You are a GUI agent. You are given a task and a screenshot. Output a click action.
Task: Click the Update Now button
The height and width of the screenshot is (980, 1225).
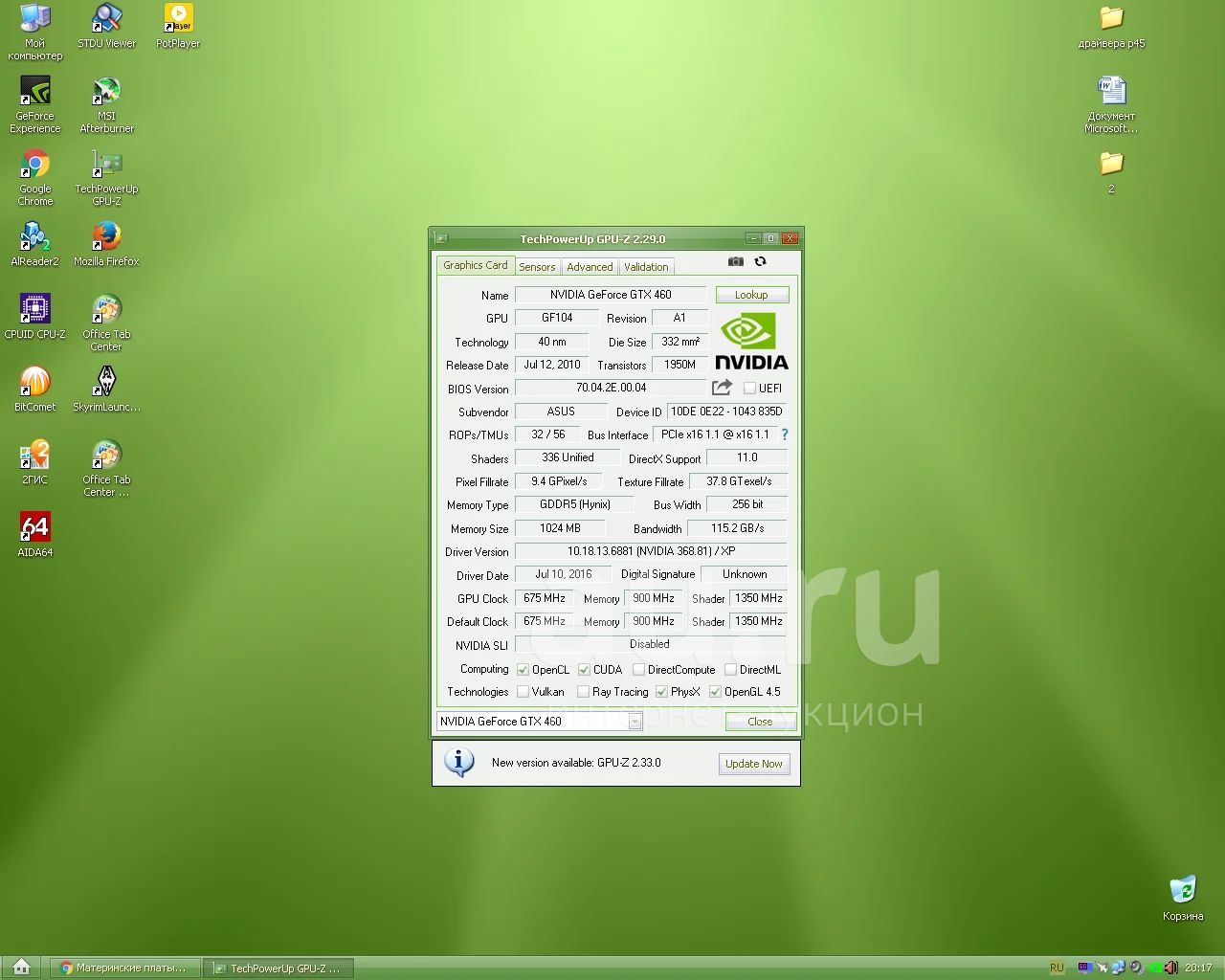(754, 764)
